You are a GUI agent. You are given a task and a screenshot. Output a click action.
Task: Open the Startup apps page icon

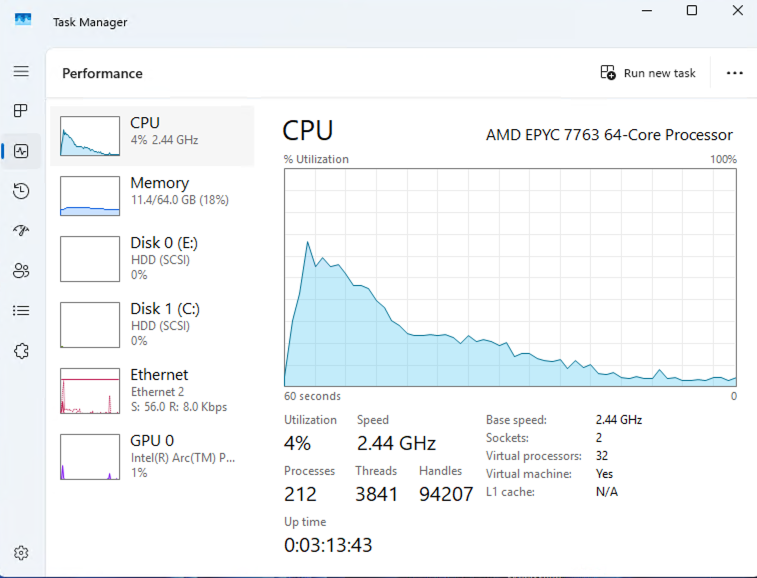pyautogui.click(x=21, y=231)
